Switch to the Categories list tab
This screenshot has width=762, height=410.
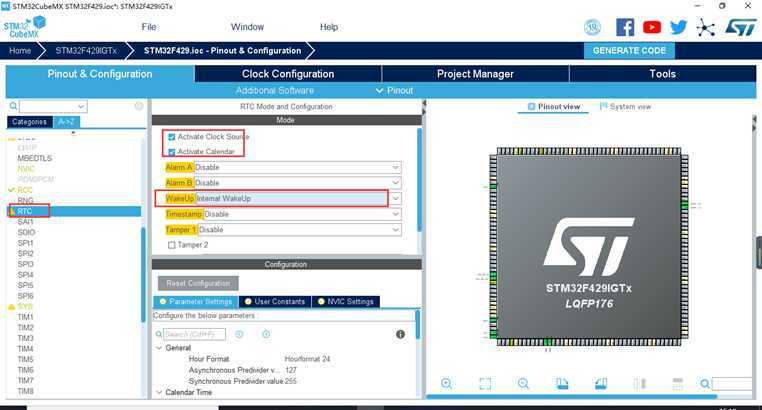[30, 122]
